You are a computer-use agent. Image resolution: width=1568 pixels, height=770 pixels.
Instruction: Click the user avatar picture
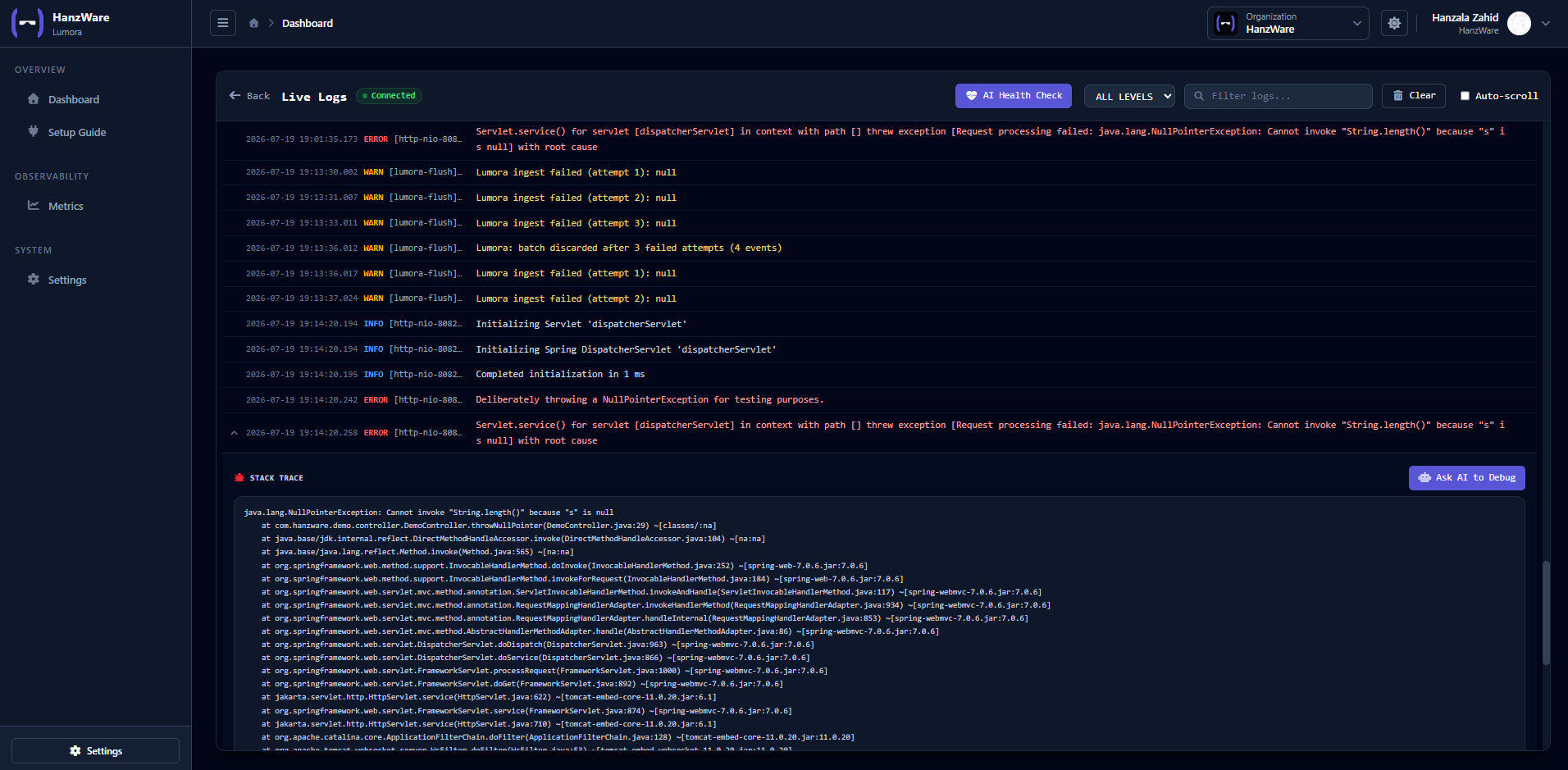1519,23
